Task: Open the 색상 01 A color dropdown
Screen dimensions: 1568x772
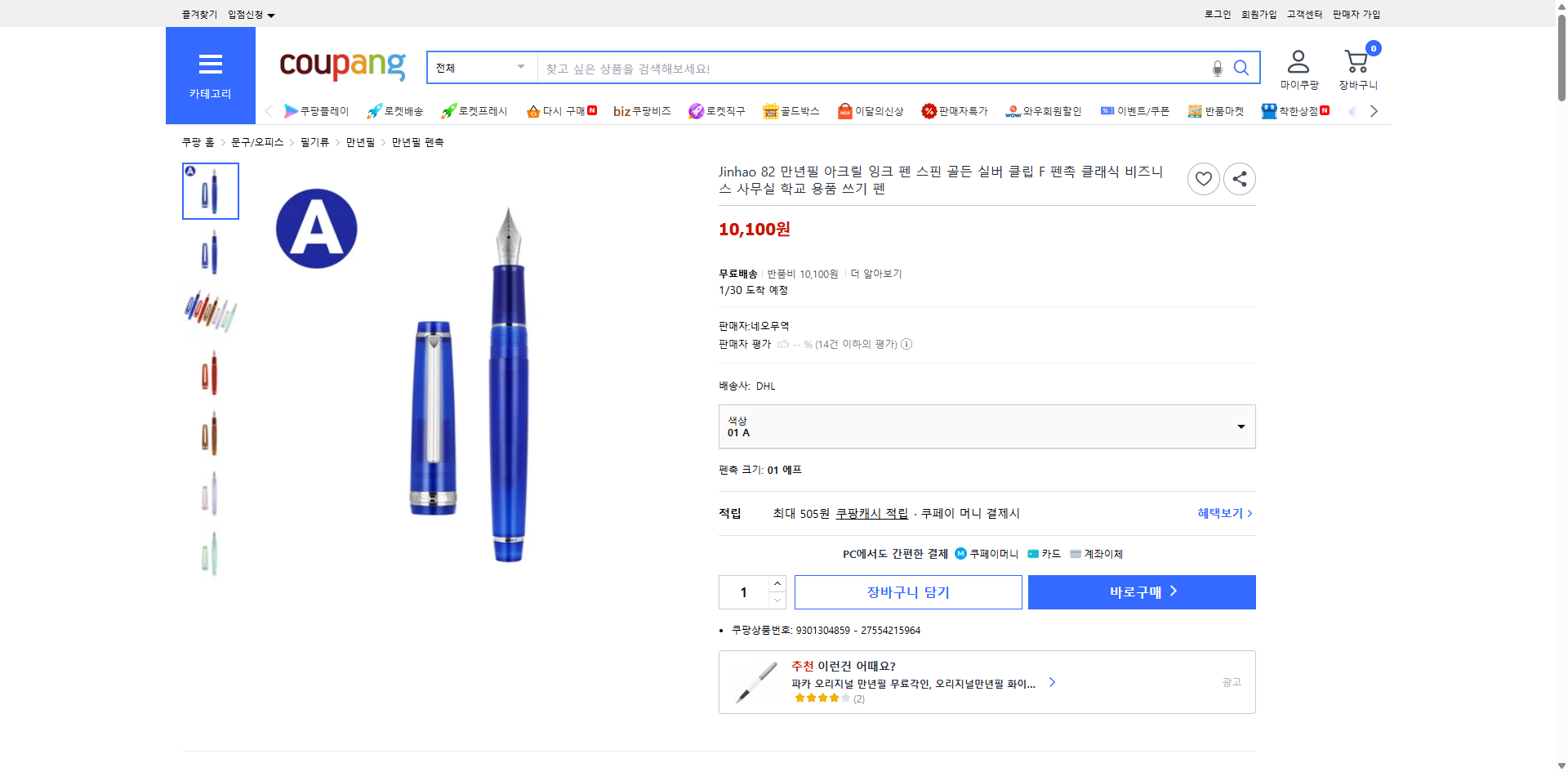Action: click(987, 426)
